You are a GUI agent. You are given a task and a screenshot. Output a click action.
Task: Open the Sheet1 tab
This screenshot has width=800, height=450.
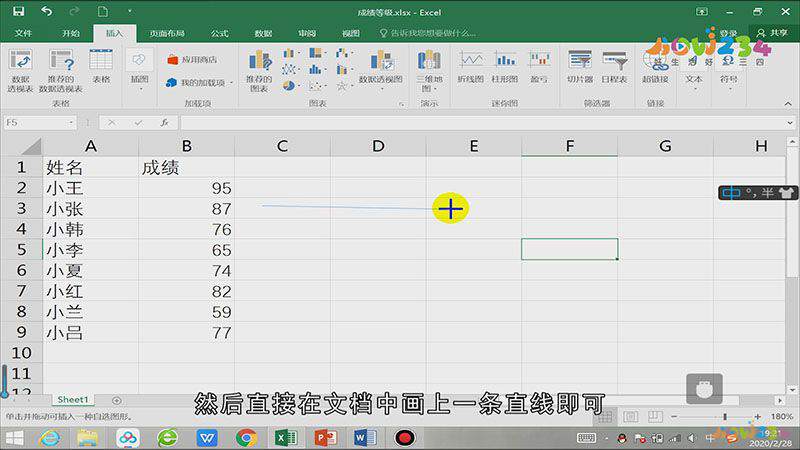(73, 399)
